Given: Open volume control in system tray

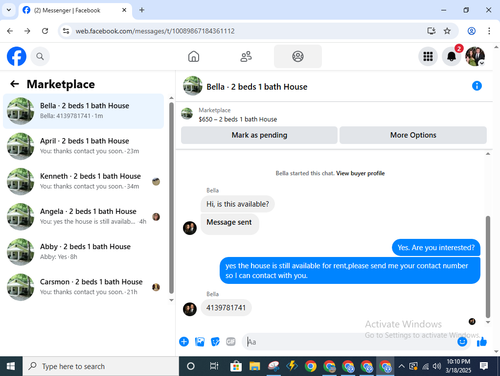Looking at the screenshot, I should click(x=437, y=366).
